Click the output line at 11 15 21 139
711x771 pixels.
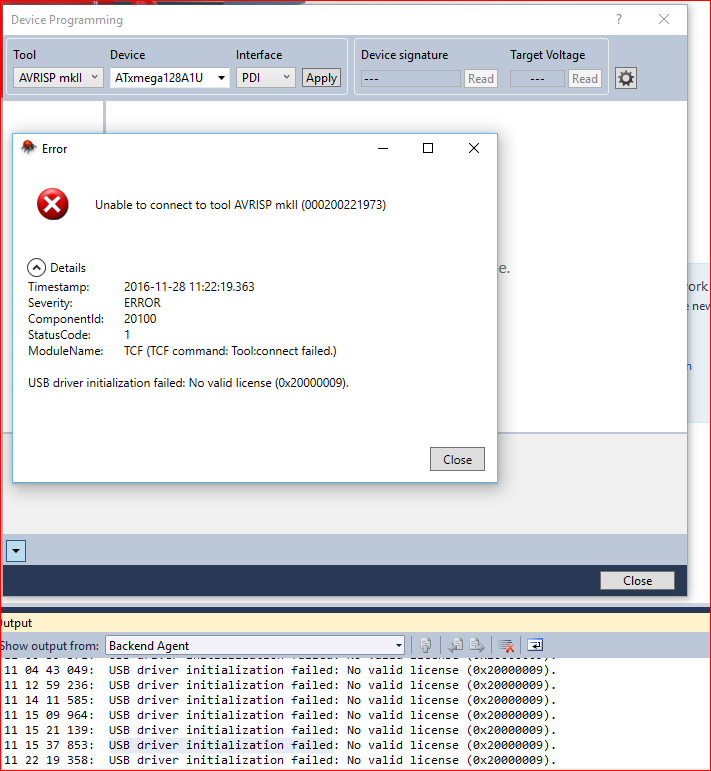(280, 730)
